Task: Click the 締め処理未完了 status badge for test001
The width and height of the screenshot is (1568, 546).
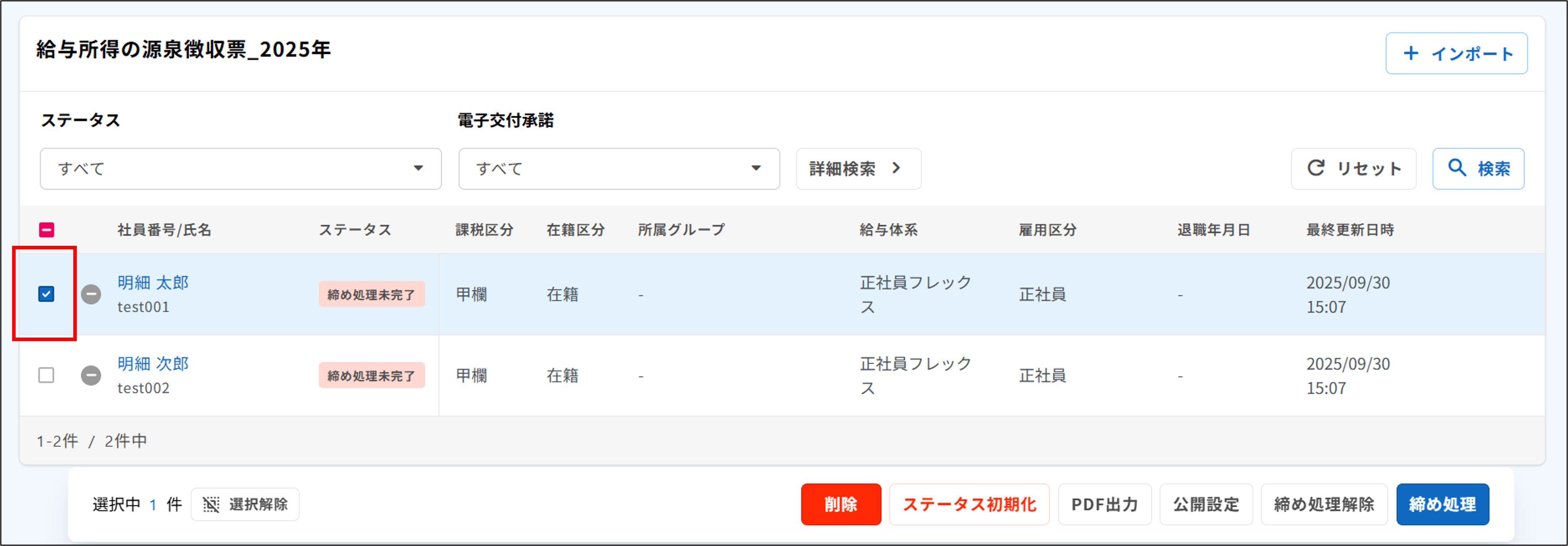Action: pyautogui.click(x=372, y=294)
